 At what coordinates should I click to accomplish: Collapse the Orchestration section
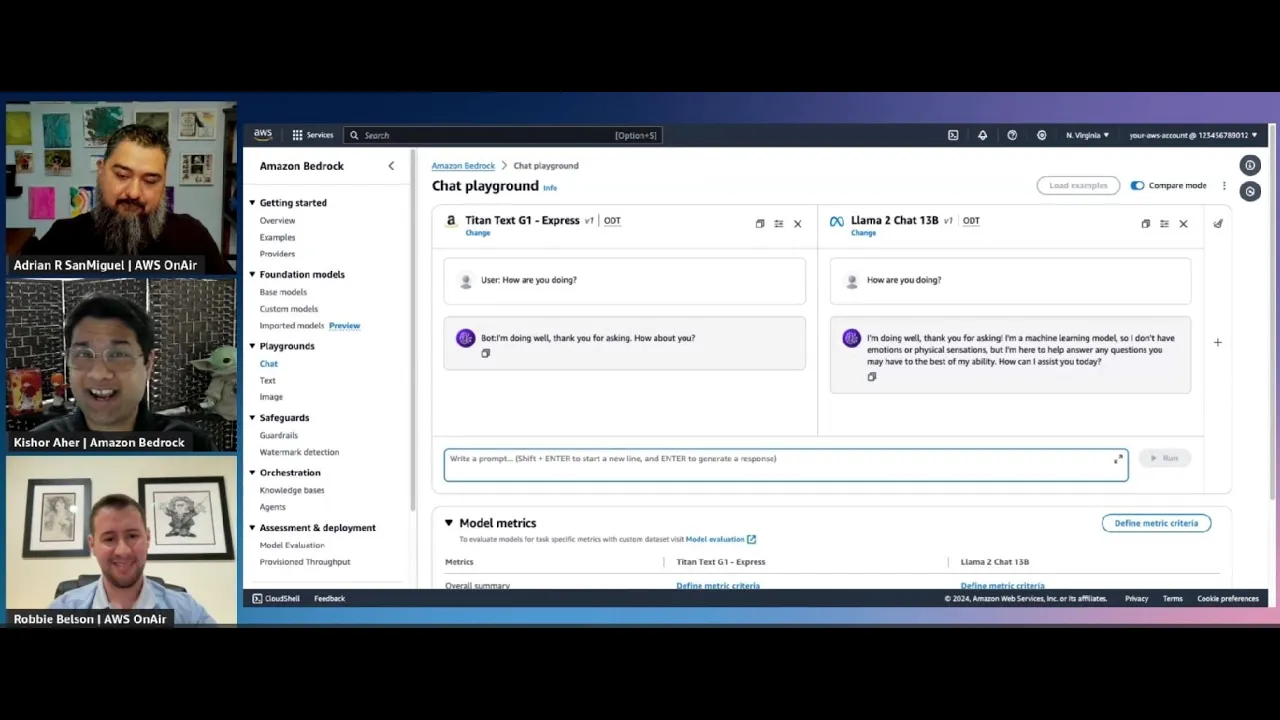252,472
